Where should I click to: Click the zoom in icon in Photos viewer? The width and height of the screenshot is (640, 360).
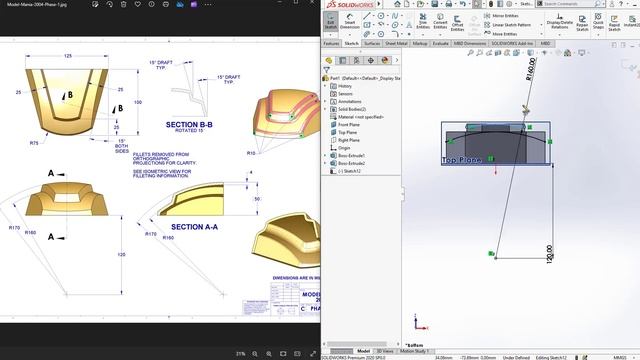[x=269, y=354]
